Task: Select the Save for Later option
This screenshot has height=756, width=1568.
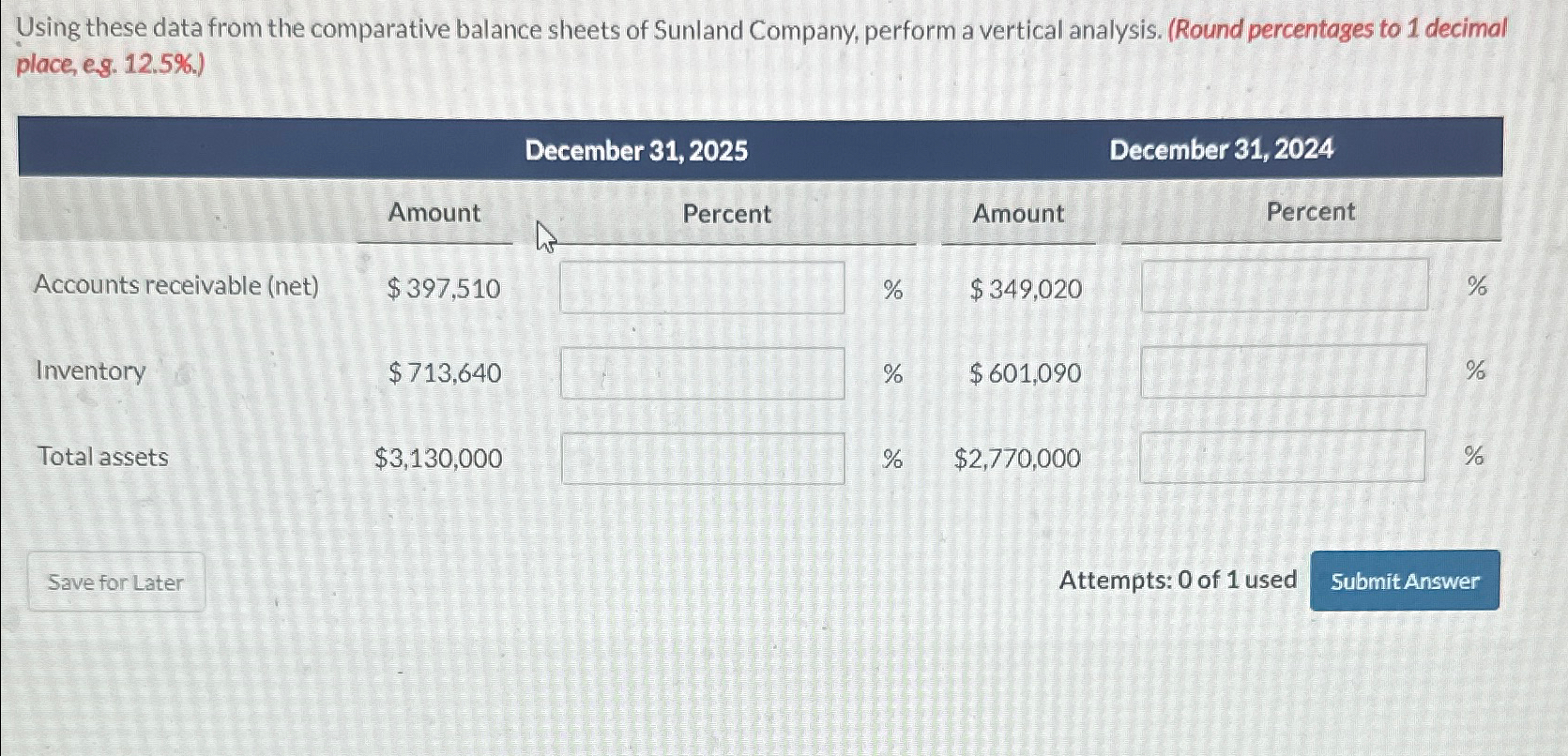Action: (x=115, y=582)
